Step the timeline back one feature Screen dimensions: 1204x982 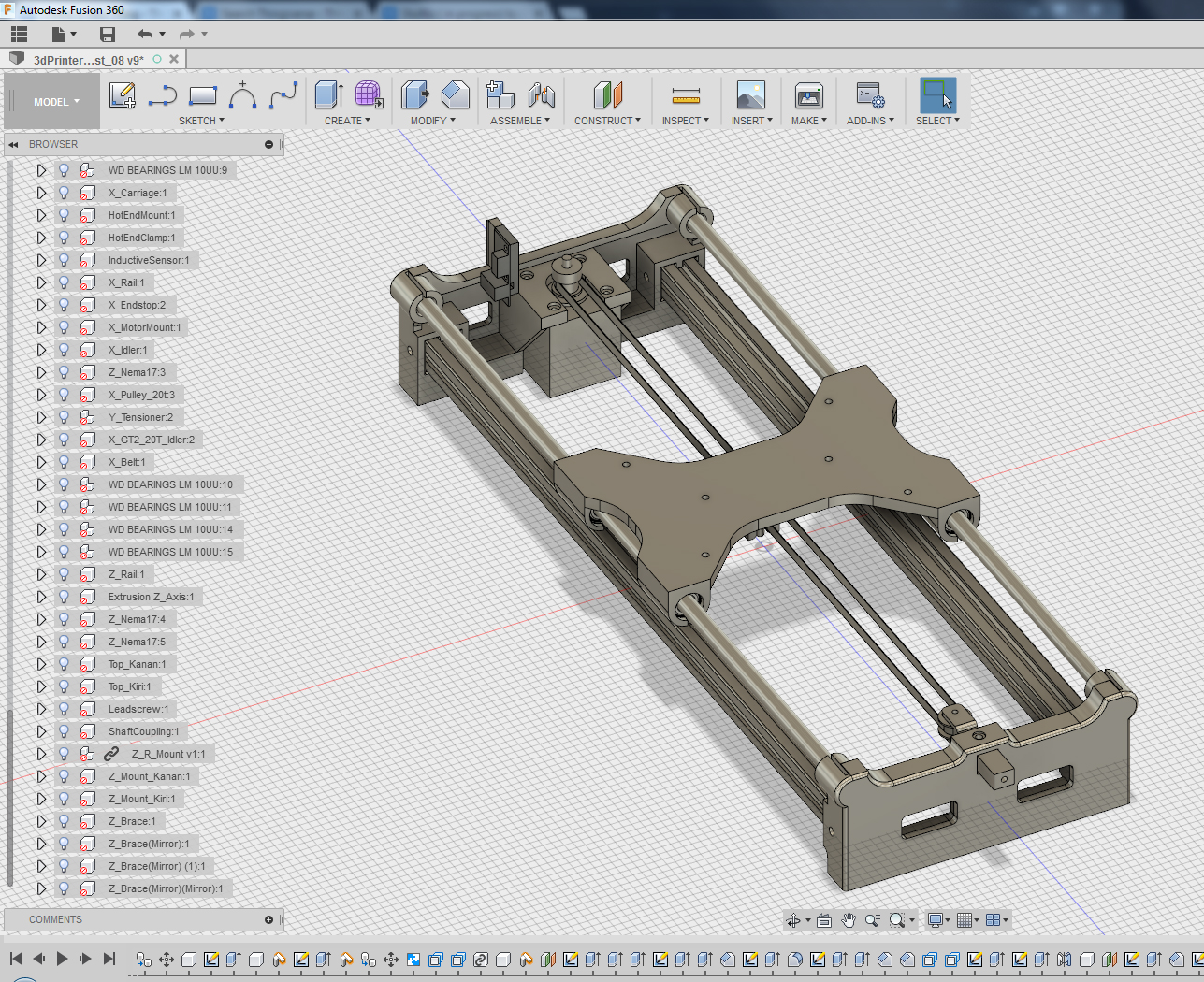pyautogui.click(x=38, y=959)
